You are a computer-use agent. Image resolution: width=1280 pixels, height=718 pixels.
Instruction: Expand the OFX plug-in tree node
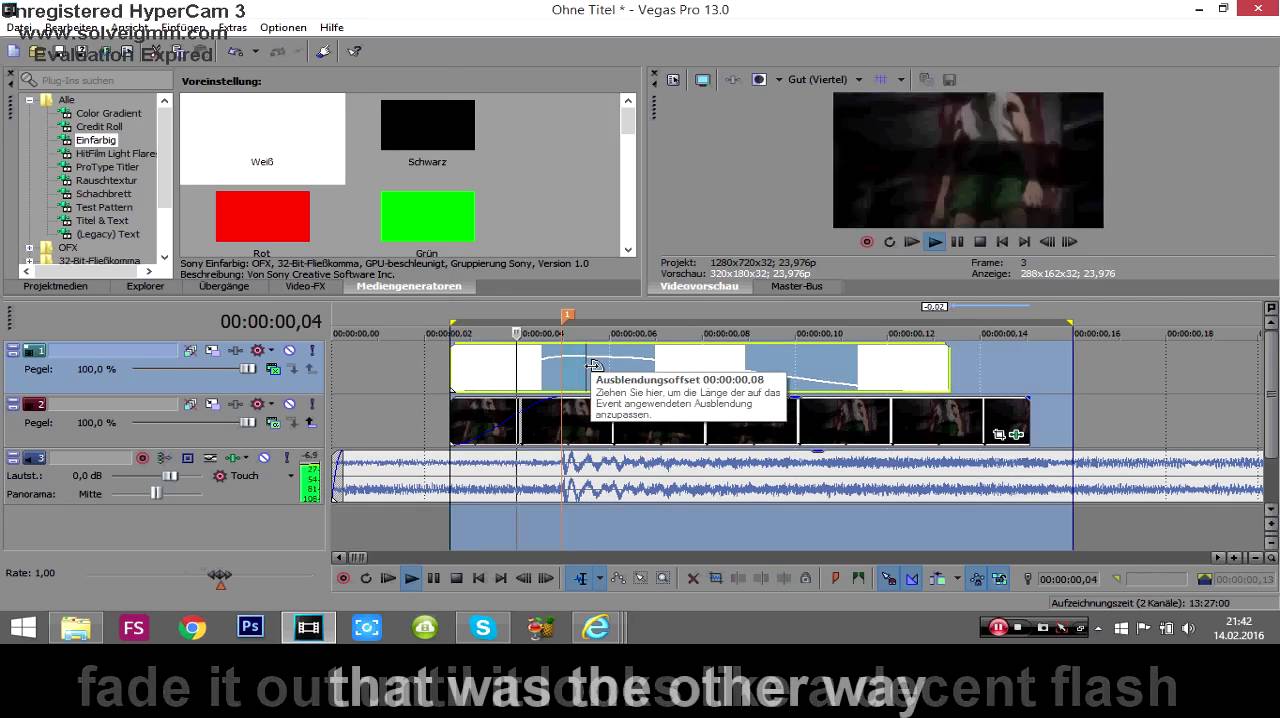(29, 247)
